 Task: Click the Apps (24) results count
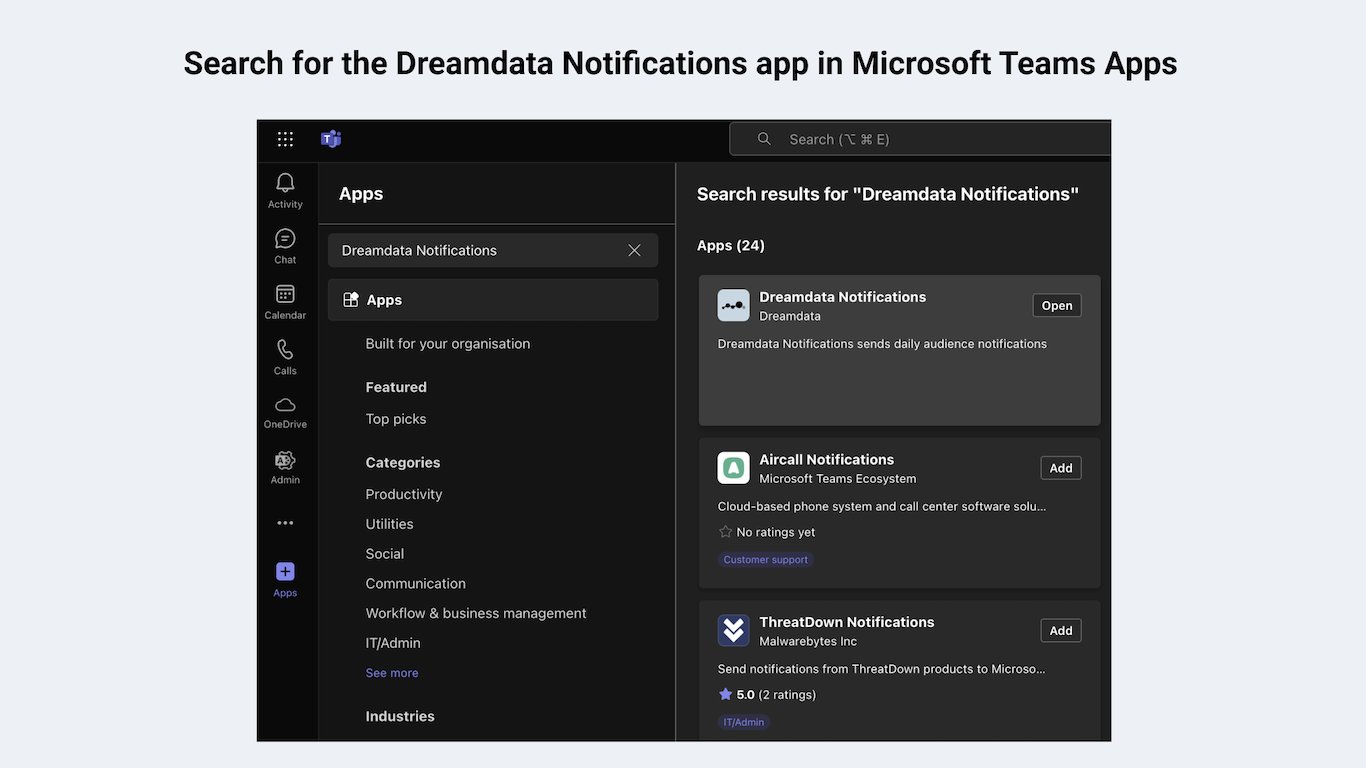[x=731, y=246]
